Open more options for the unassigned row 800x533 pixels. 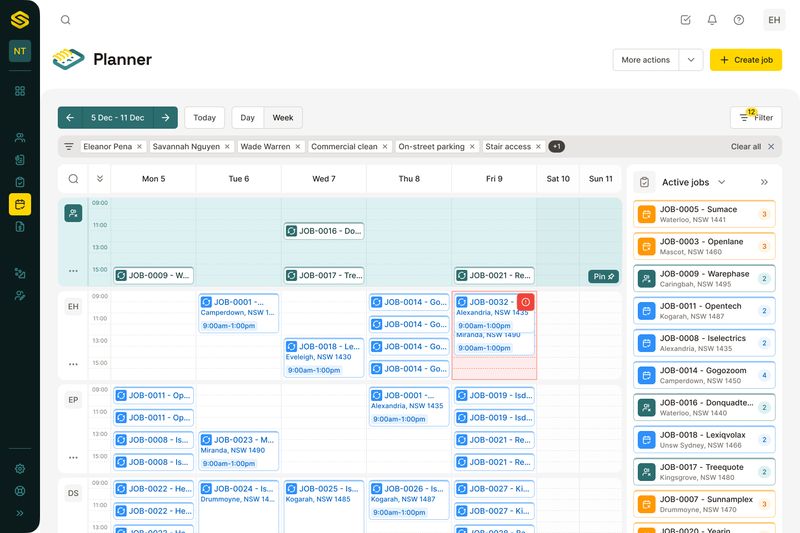point(73,271)
